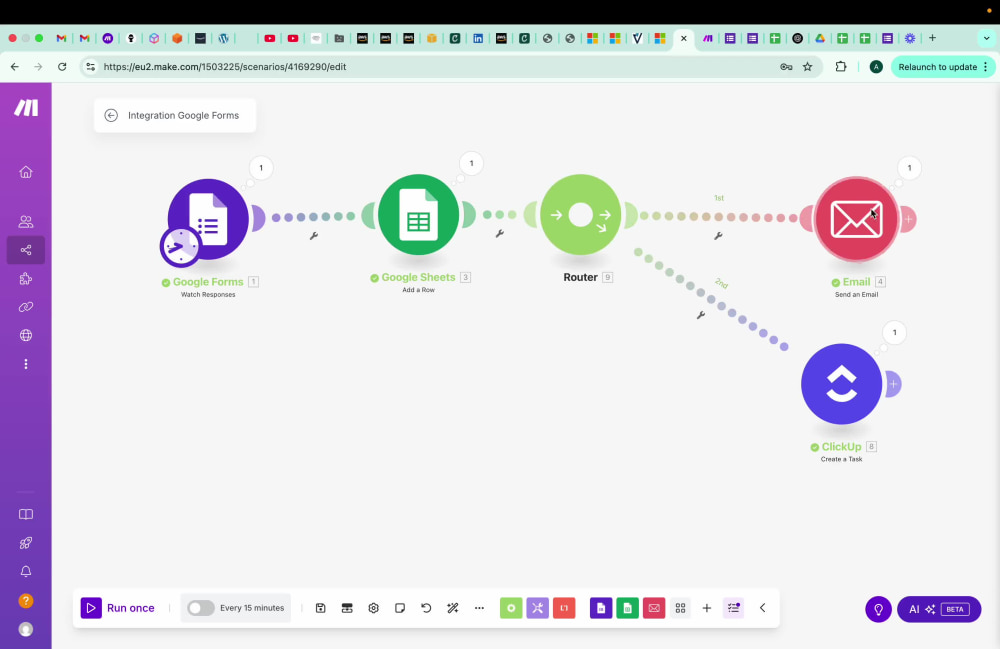1000x649 pixels.
Task: Open the green Flow control tools button
Action: (x=511, y=608)
